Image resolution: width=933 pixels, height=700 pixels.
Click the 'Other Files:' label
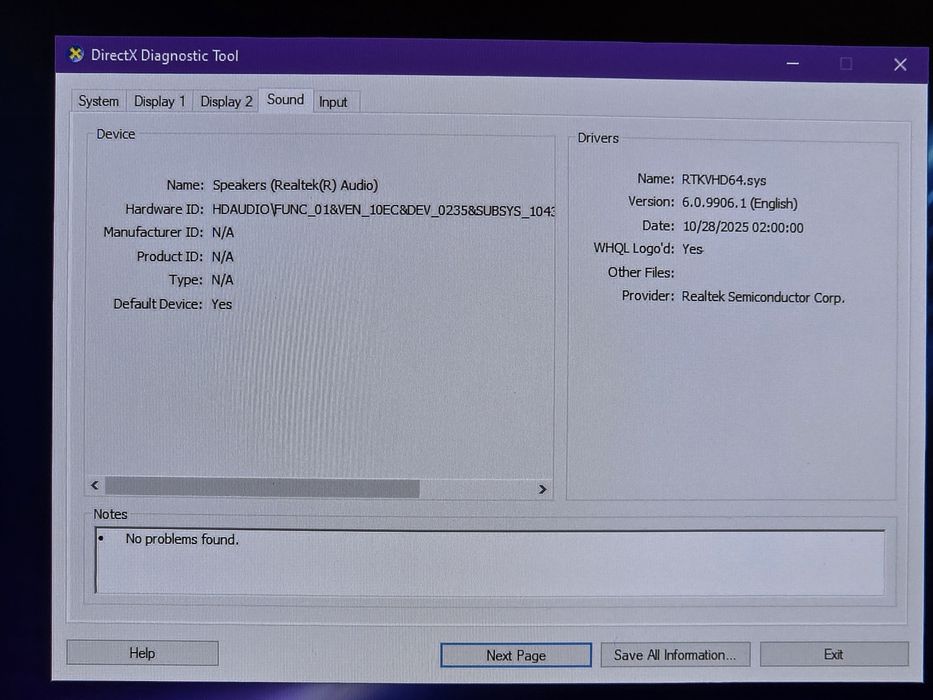641,273
